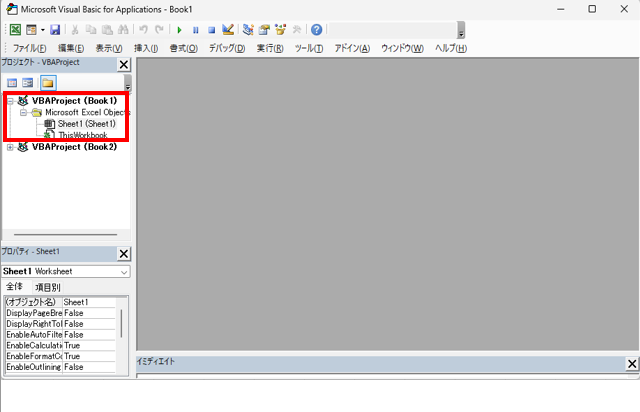The height and width of the screenshot is (412, 640).
Task: Click the Copy icon in the toolbar
Action: (x=91, y=30)
